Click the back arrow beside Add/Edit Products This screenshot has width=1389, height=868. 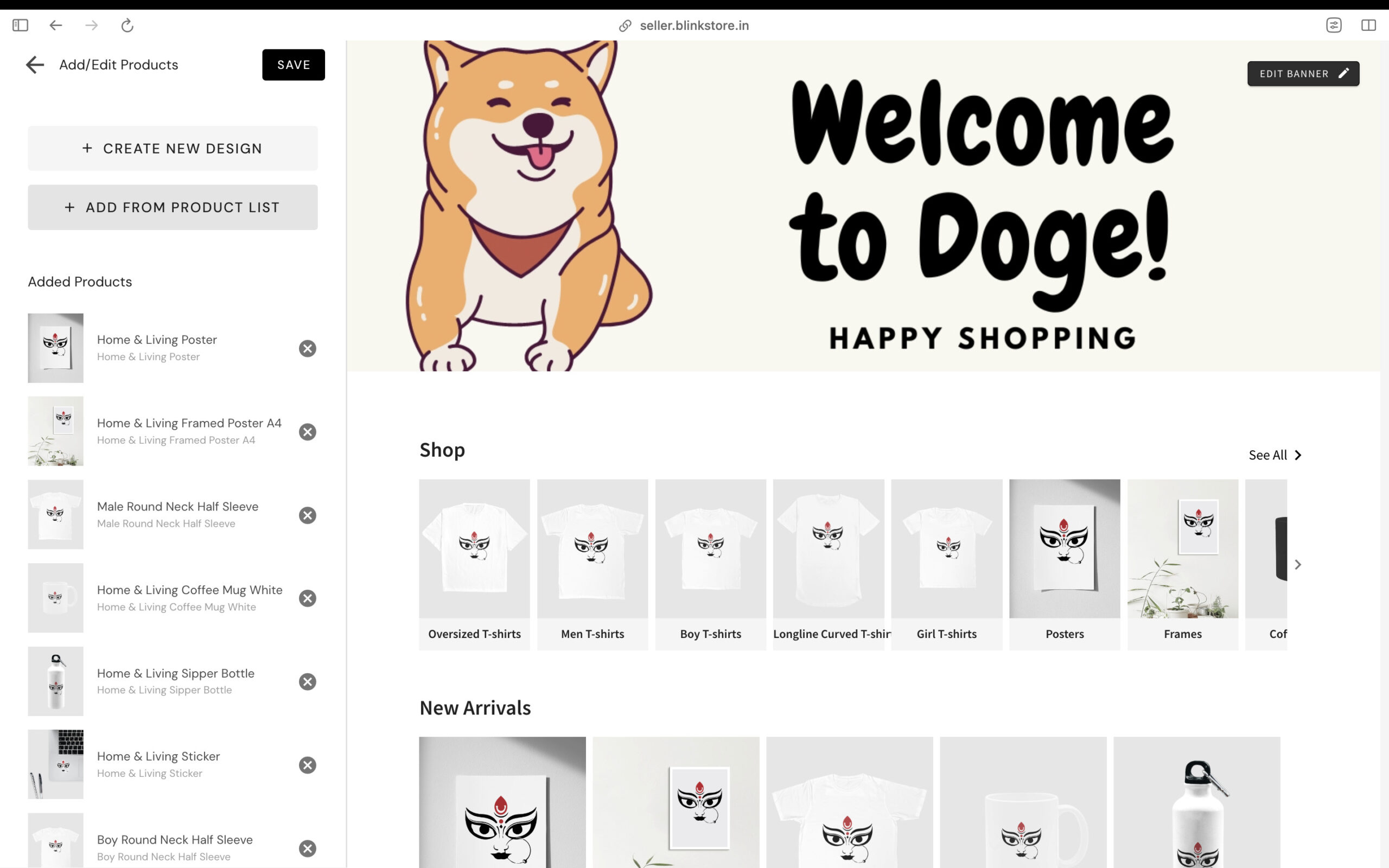pyautogui.click(x=35, y=65)
